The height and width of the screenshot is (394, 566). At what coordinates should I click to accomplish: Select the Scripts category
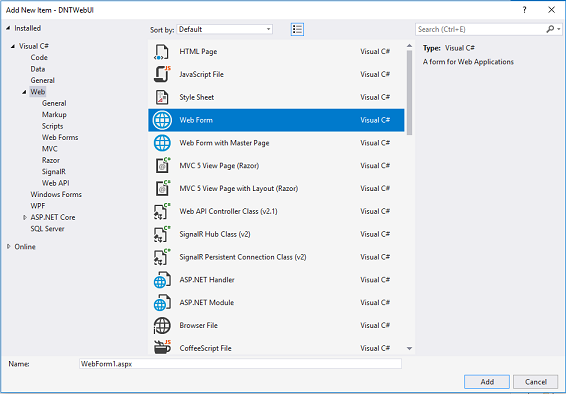pos(53,126)
